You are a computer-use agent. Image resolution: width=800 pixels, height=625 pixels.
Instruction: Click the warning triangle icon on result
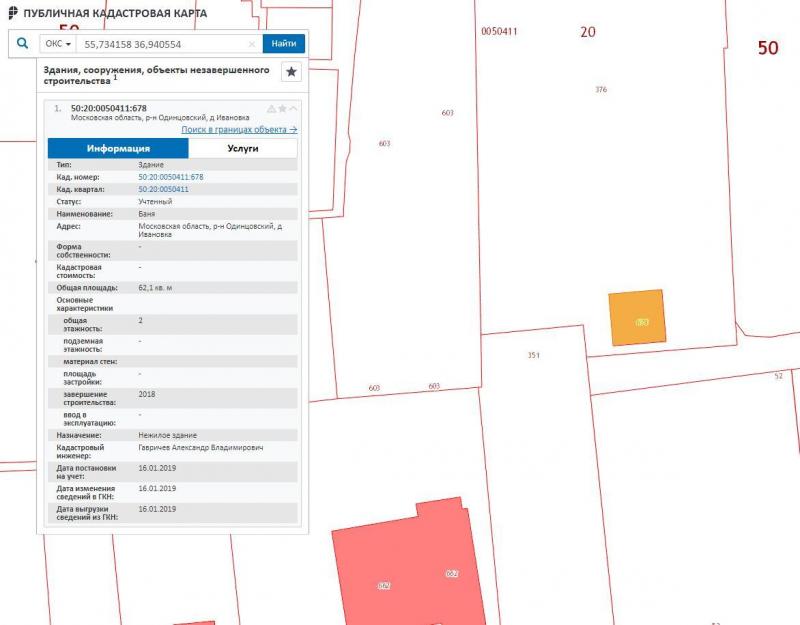tap(271, 109)
